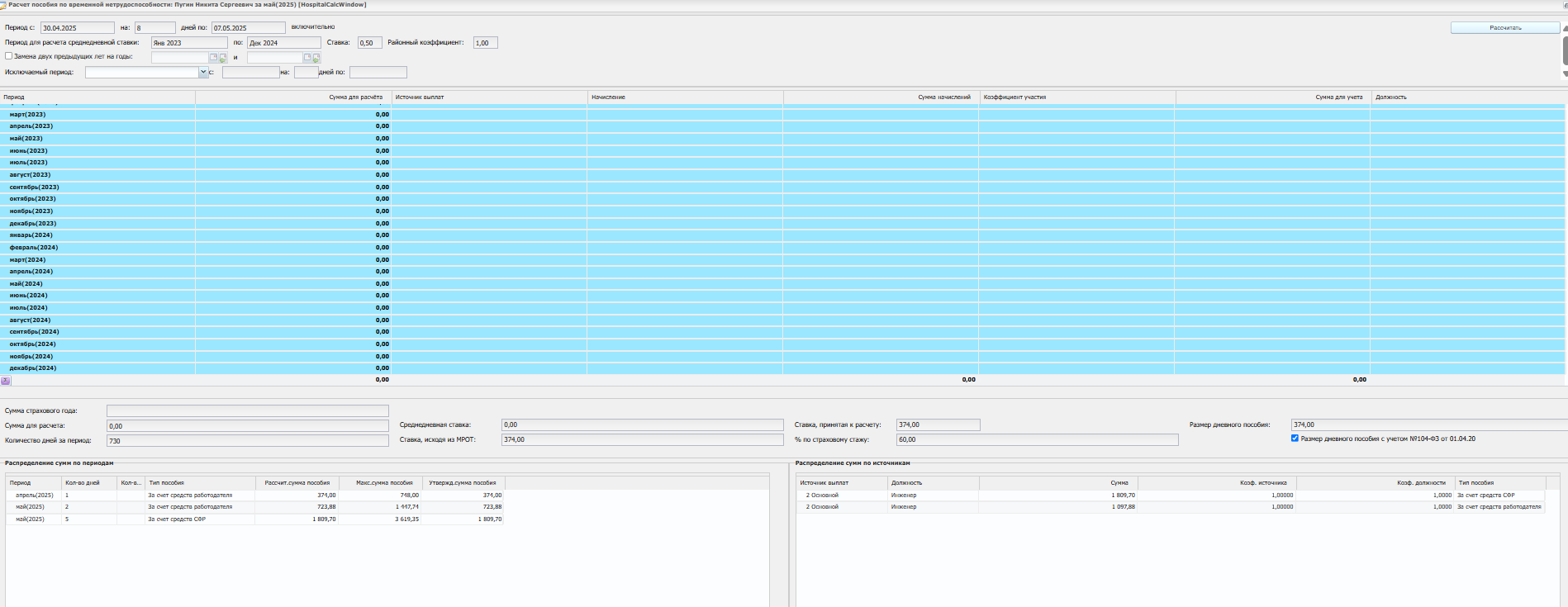Click second replacement year input field
Screen dimensions: 1568x607
click(275, 58)
